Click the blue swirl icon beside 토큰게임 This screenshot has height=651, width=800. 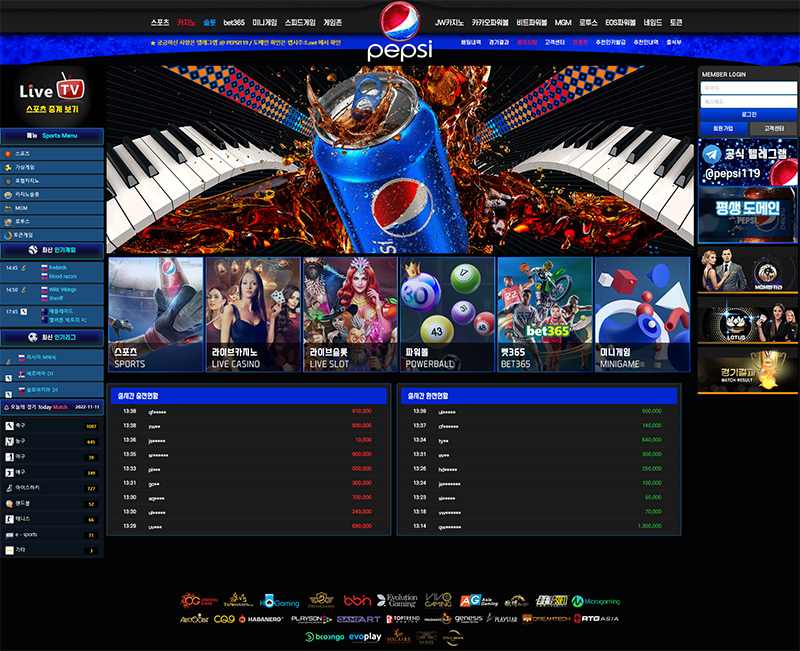8,235
